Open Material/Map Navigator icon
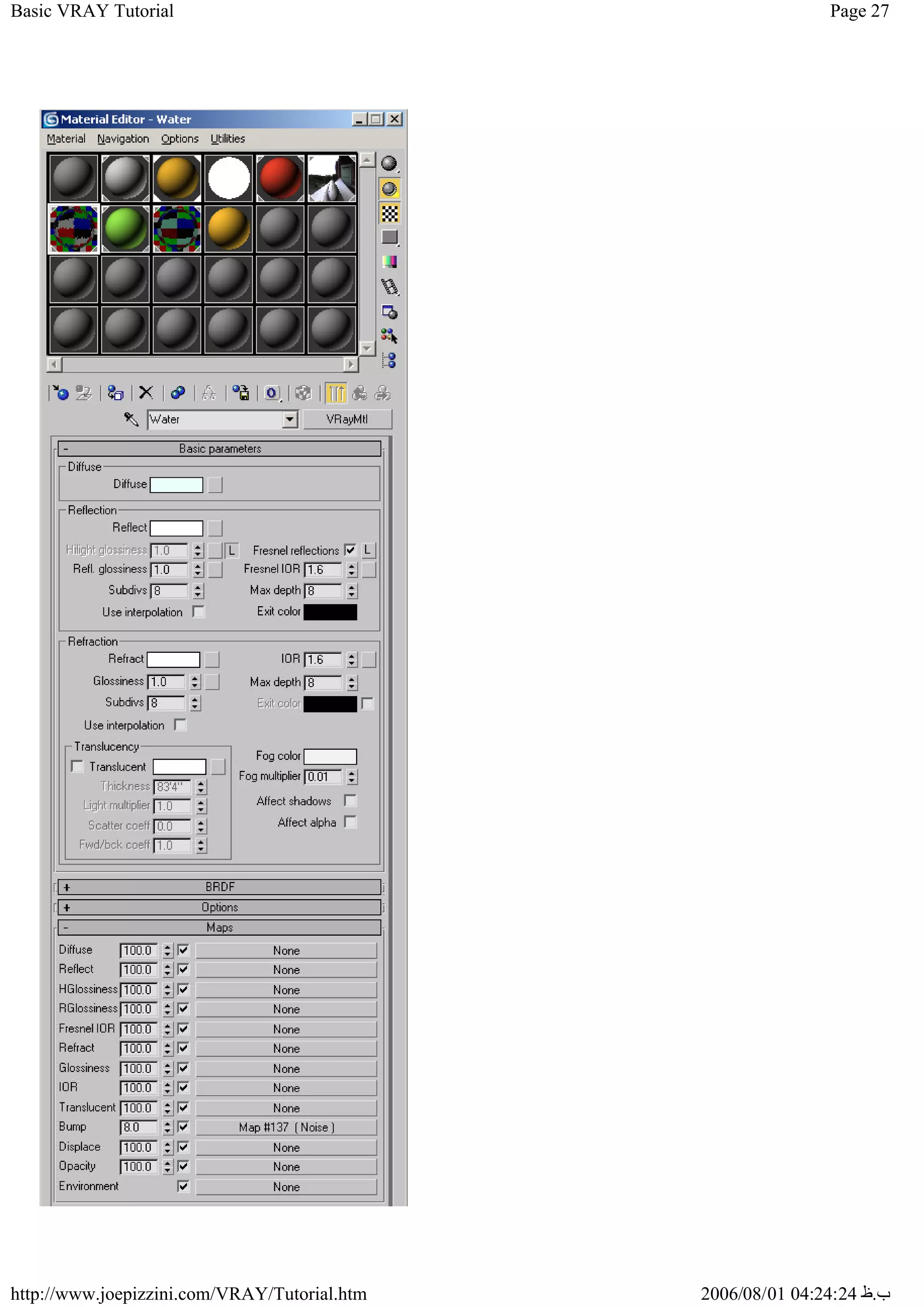 click(389, 360)
